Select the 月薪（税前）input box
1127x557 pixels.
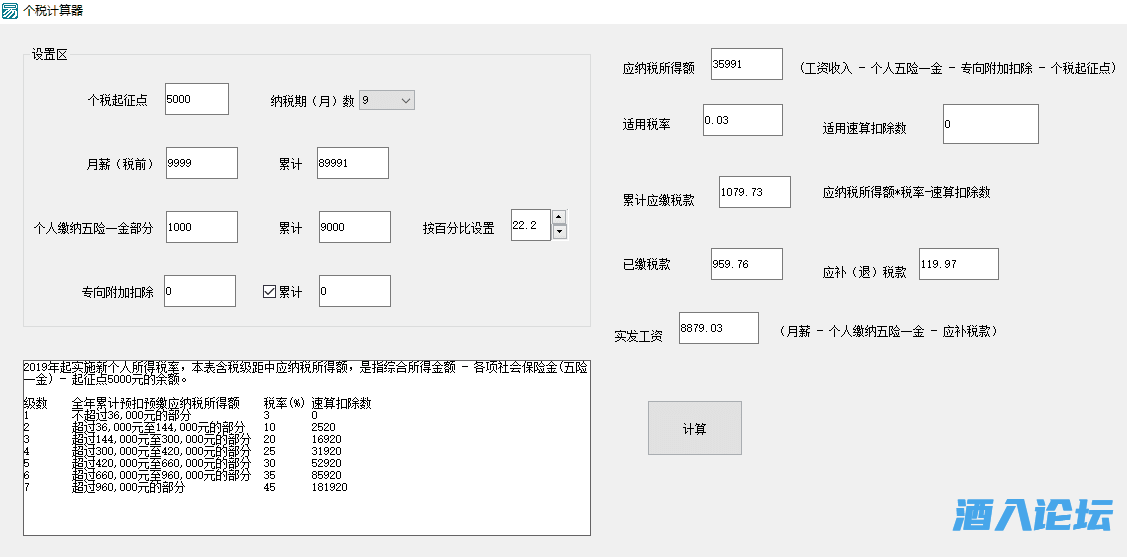[x=201, y=163]
